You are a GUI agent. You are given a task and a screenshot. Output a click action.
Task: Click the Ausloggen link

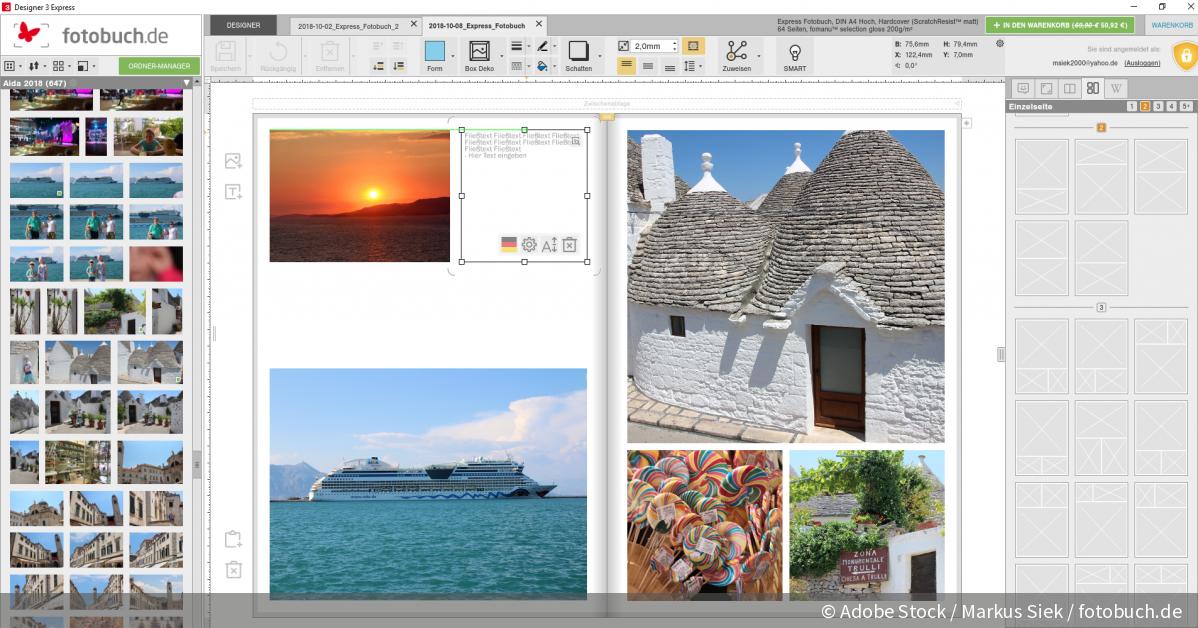click(1142, 63)
